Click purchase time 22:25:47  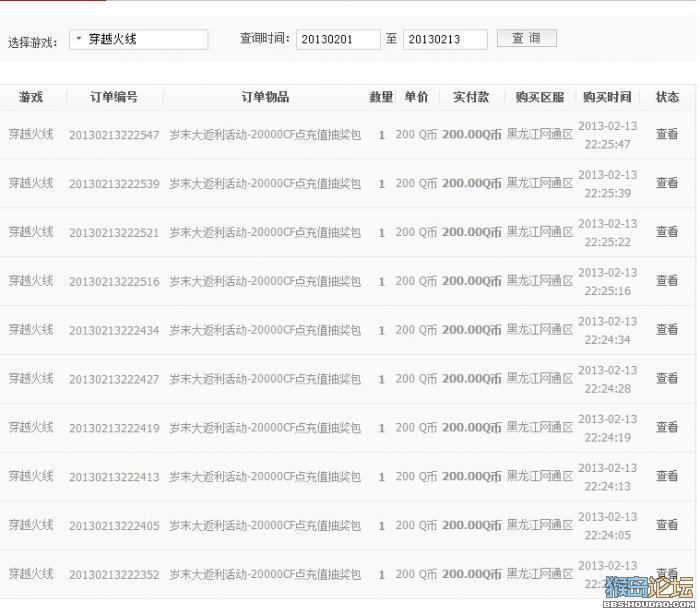(x=608, y=144)
